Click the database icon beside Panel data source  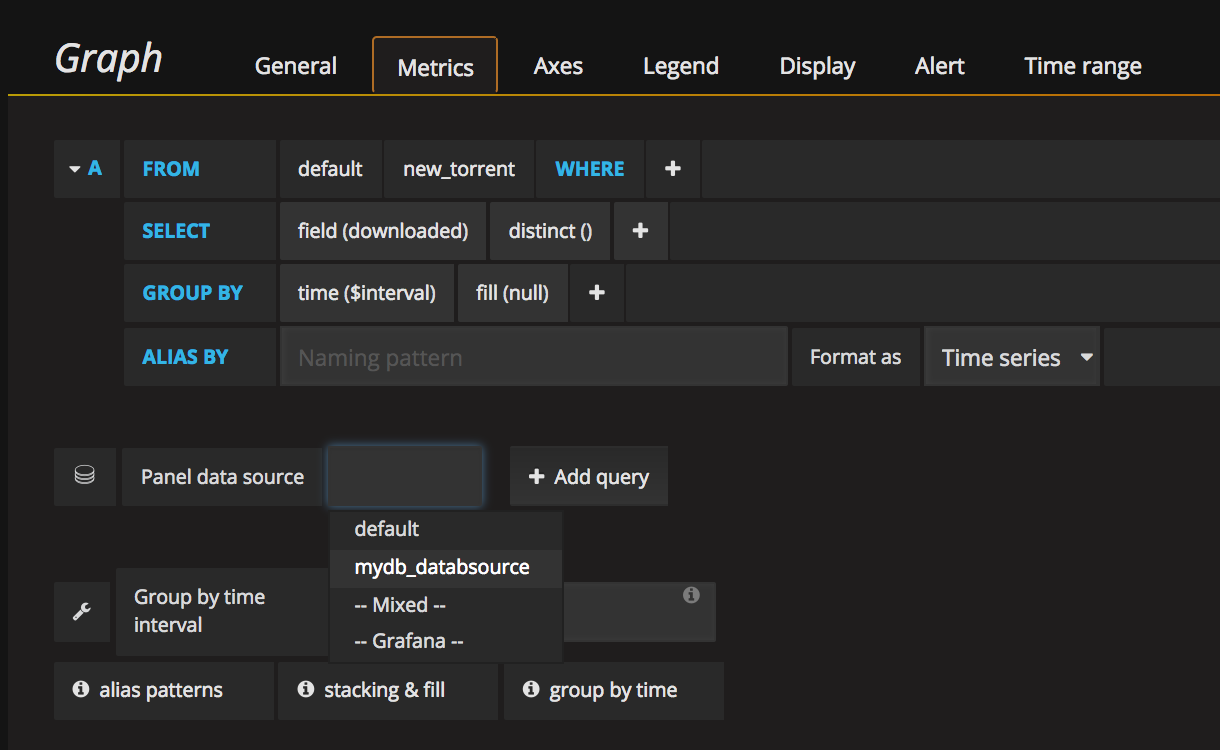[85, 476]
